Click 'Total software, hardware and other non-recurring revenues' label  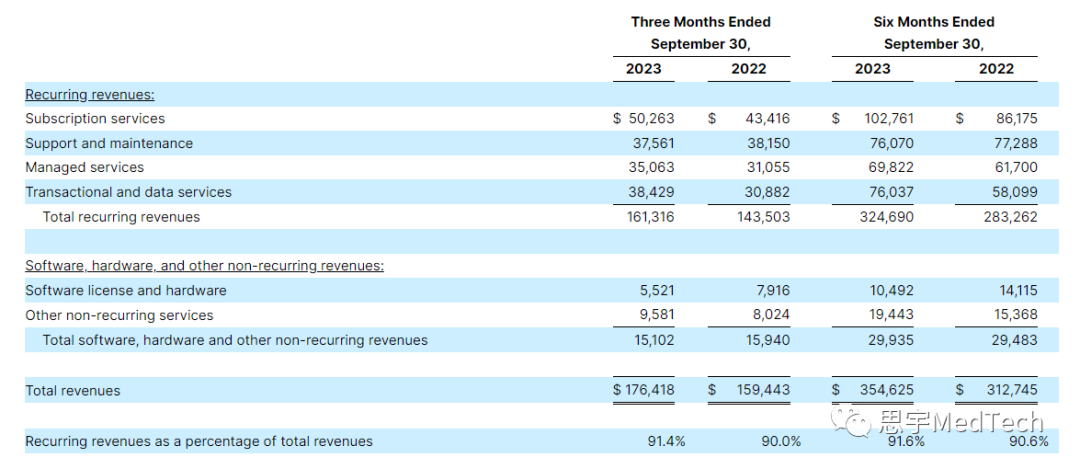[x=235, y=340]
